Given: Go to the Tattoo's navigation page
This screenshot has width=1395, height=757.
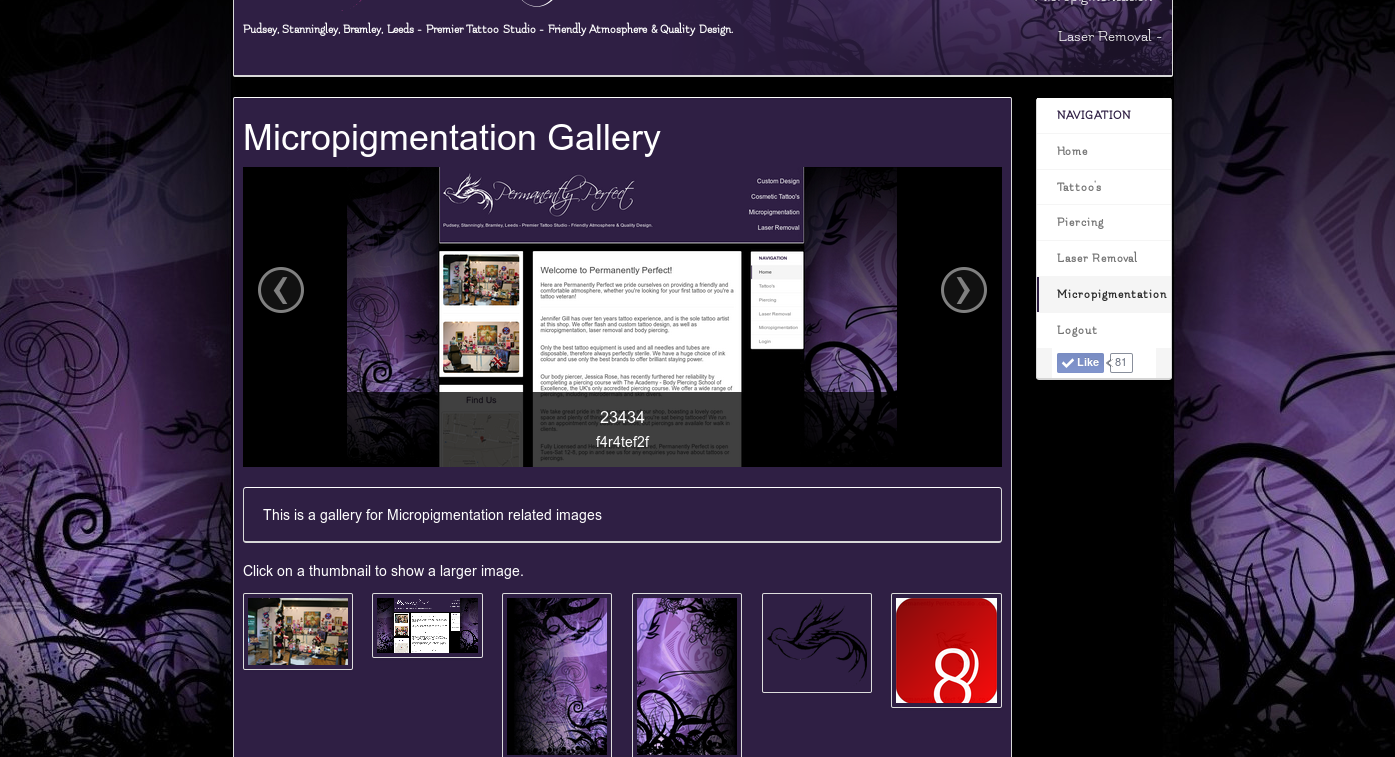Looking at the screenshot, I should 1079,187.
